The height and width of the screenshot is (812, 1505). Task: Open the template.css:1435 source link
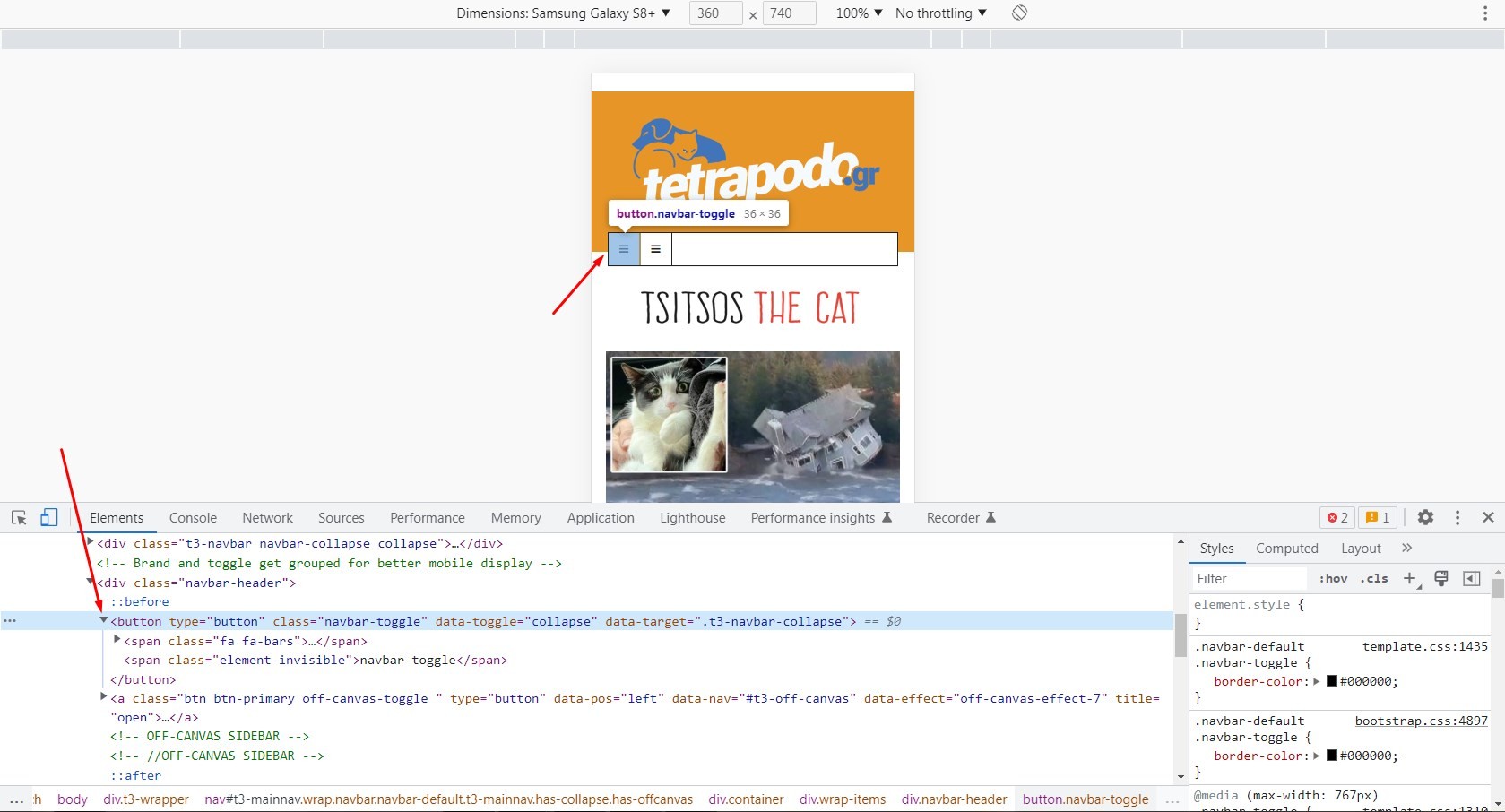click(1424, 647)
